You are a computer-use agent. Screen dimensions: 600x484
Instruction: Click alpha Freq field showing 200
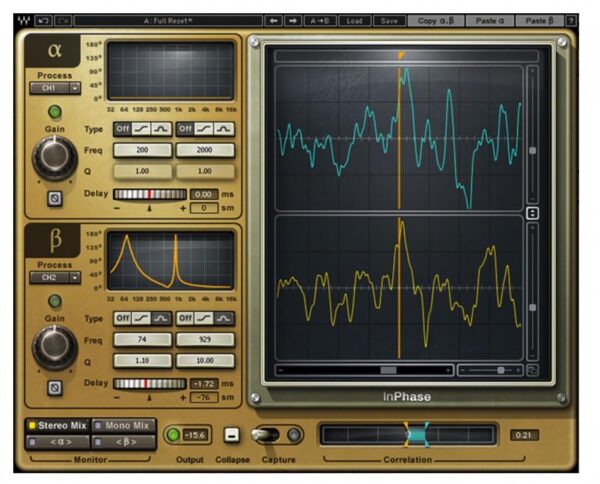142,150
